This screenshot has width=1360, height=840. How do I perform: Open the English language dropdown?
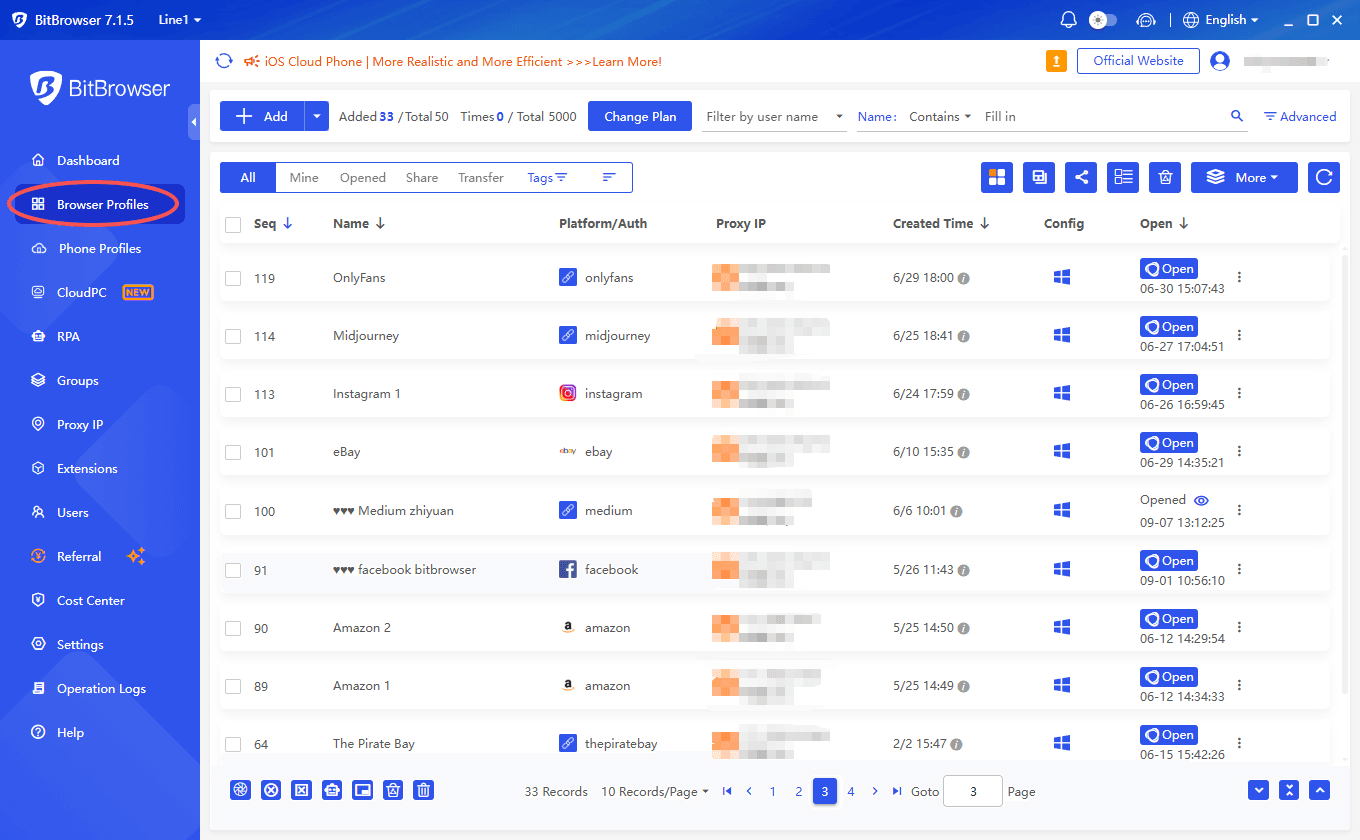tap(1221, 20)
